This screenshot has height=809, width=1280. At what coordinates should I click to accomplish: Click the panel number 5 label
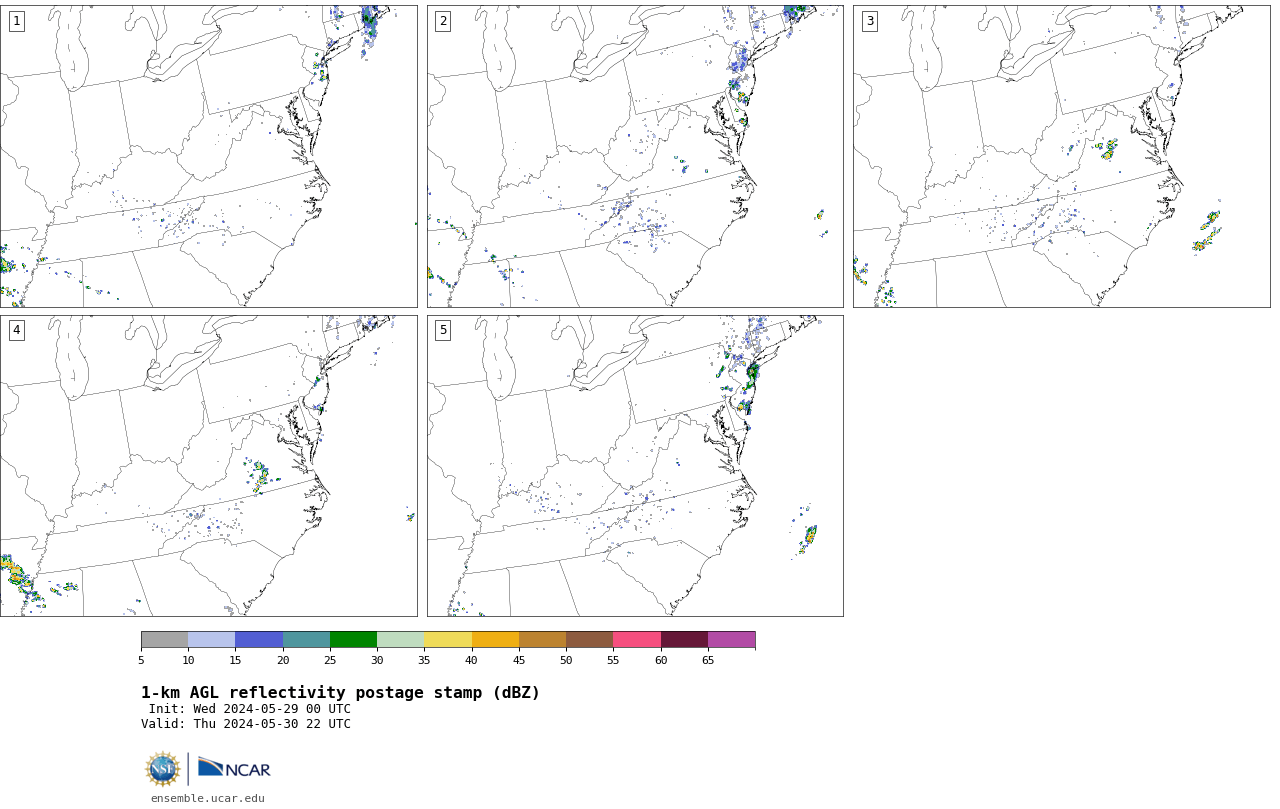[x=443, y=330]
